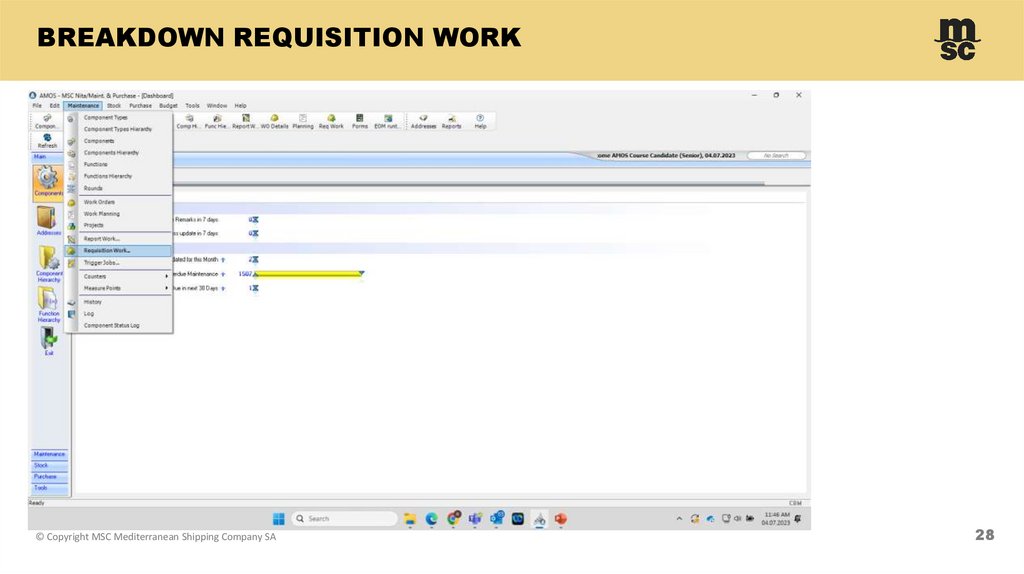Open Outlook taskbar icon
This screenshot has width=1024, height=574.
pyautogui.click(x=496, y=519)
